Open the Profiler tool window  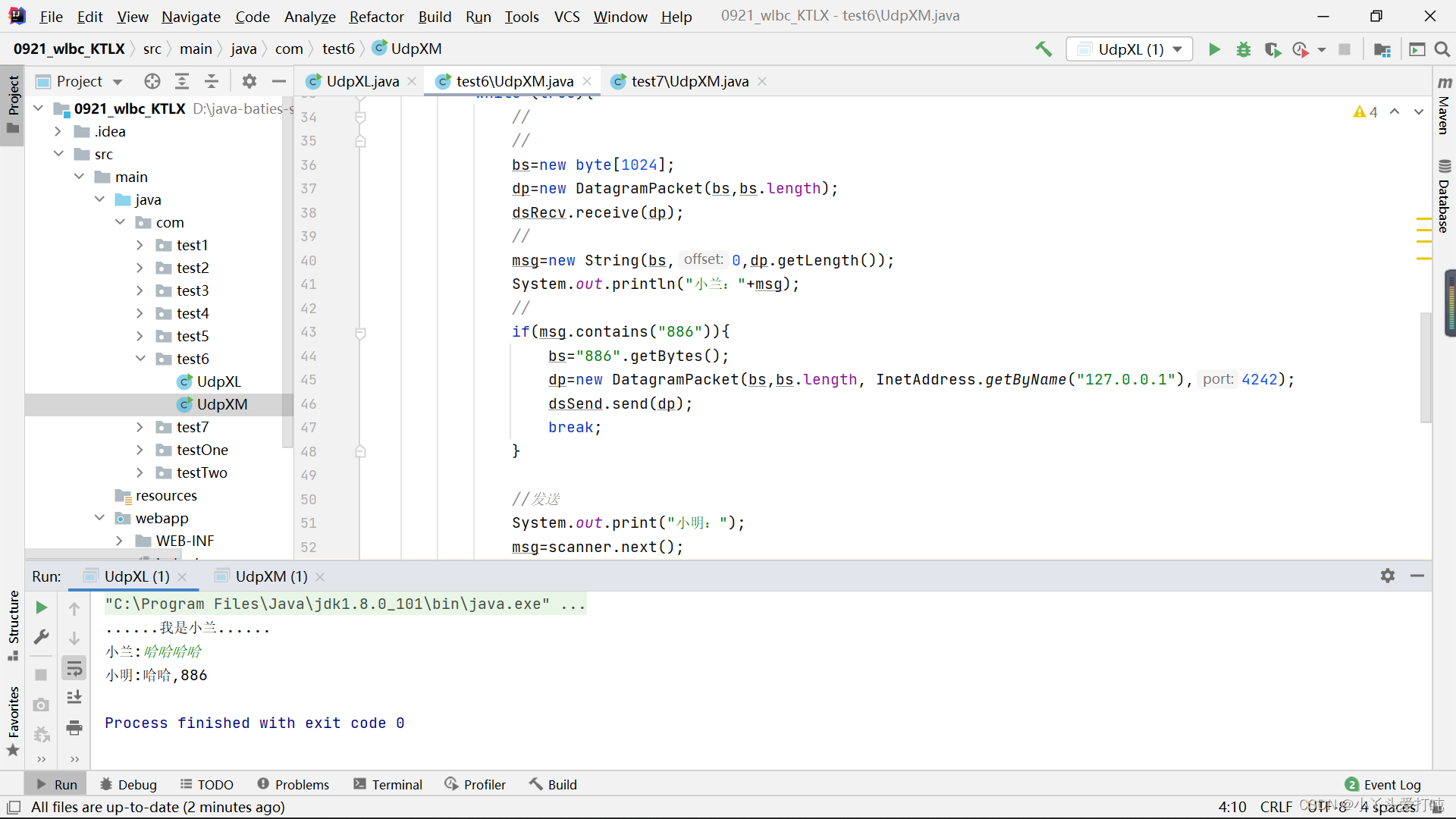(475, 784)
